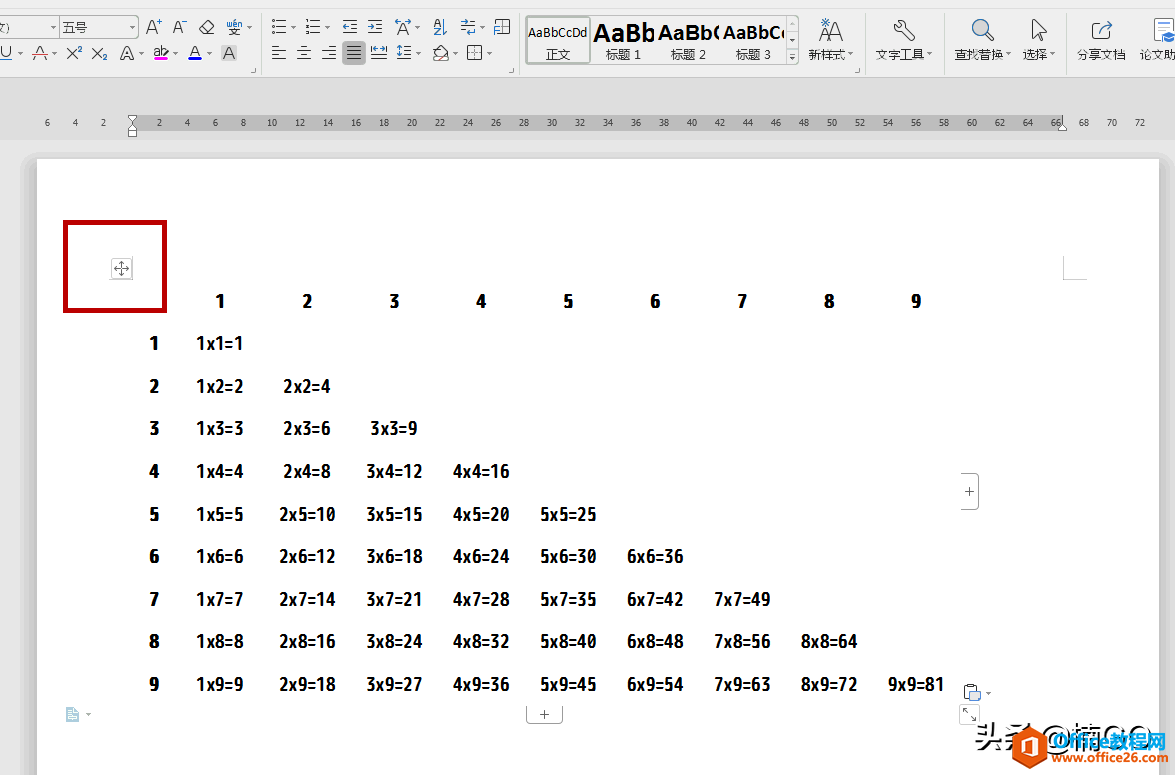1175x775 pixels.
Task: Click the indent marker on the ruler
Action: [x=133, y=125]
